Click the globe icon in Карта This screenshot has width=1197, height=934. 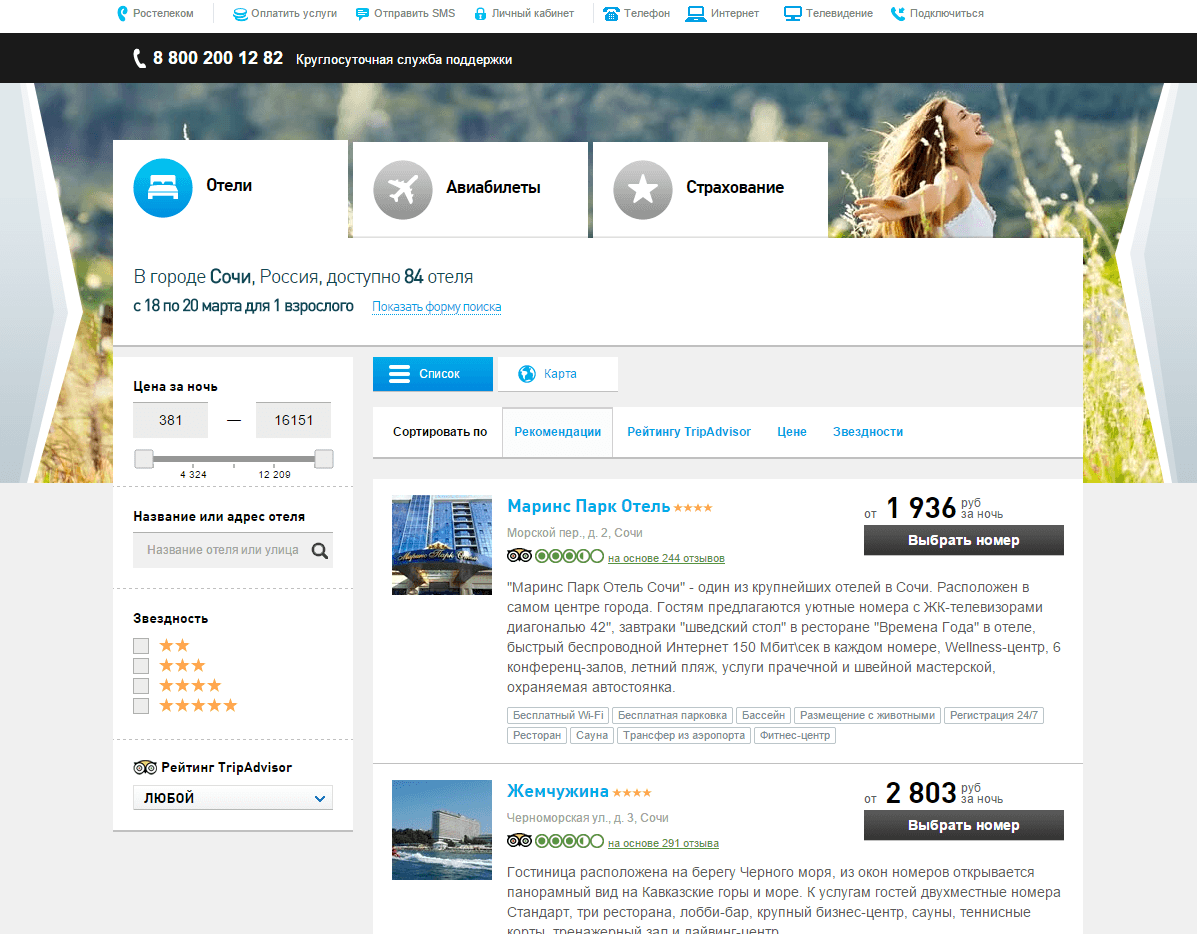527,373
